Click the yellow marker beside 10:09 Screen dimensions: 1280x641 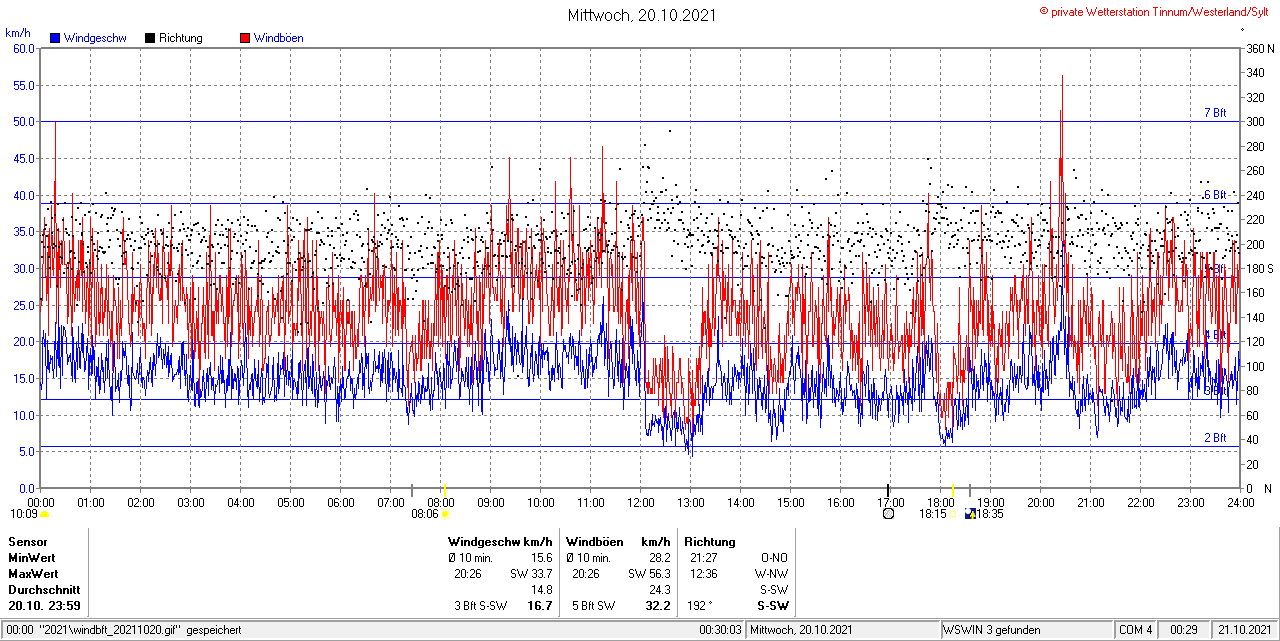click(x=44, y=514)
